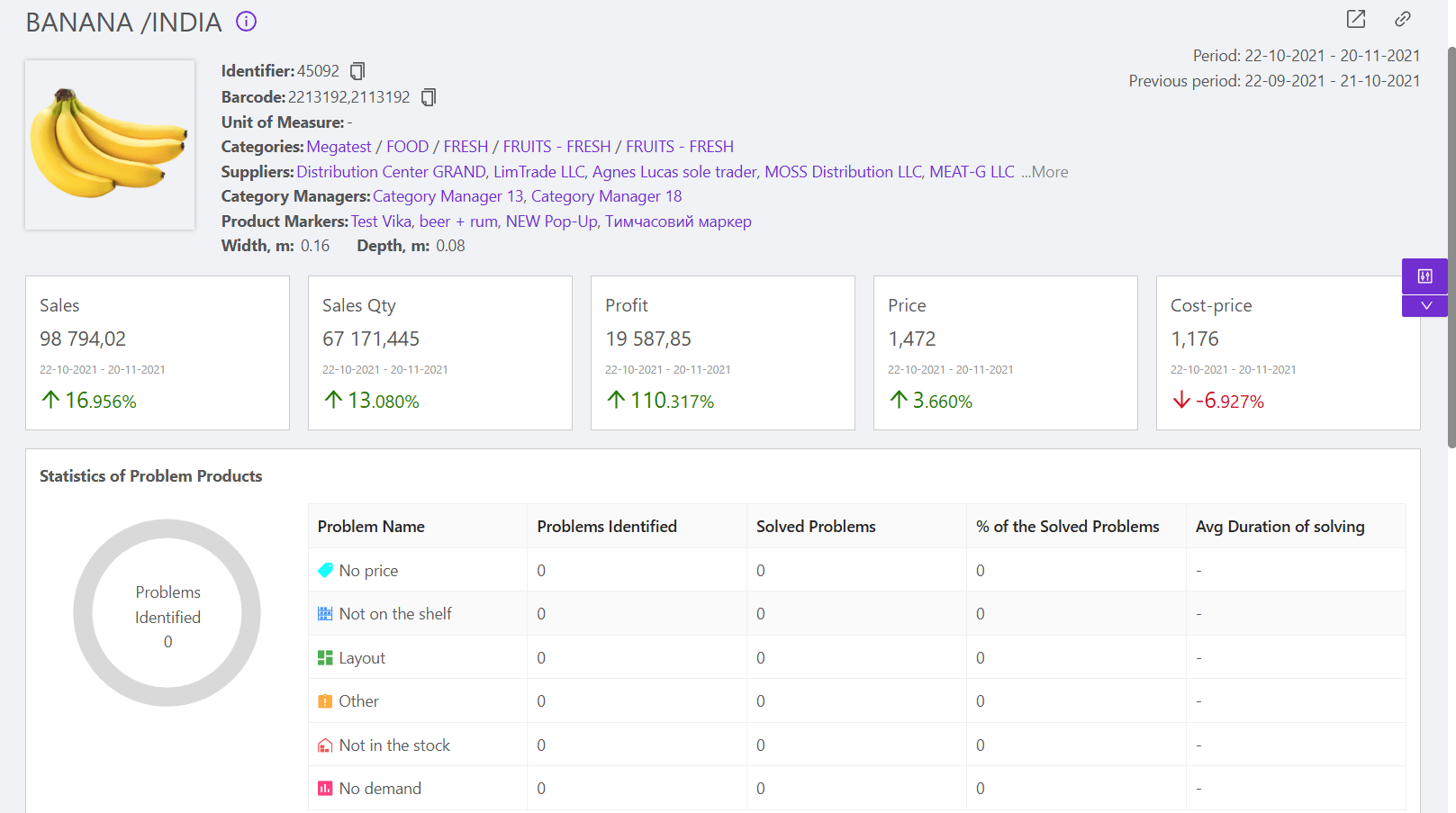Click the No demand chart icon
The image size is (1456, 813).
coord(325,789)
